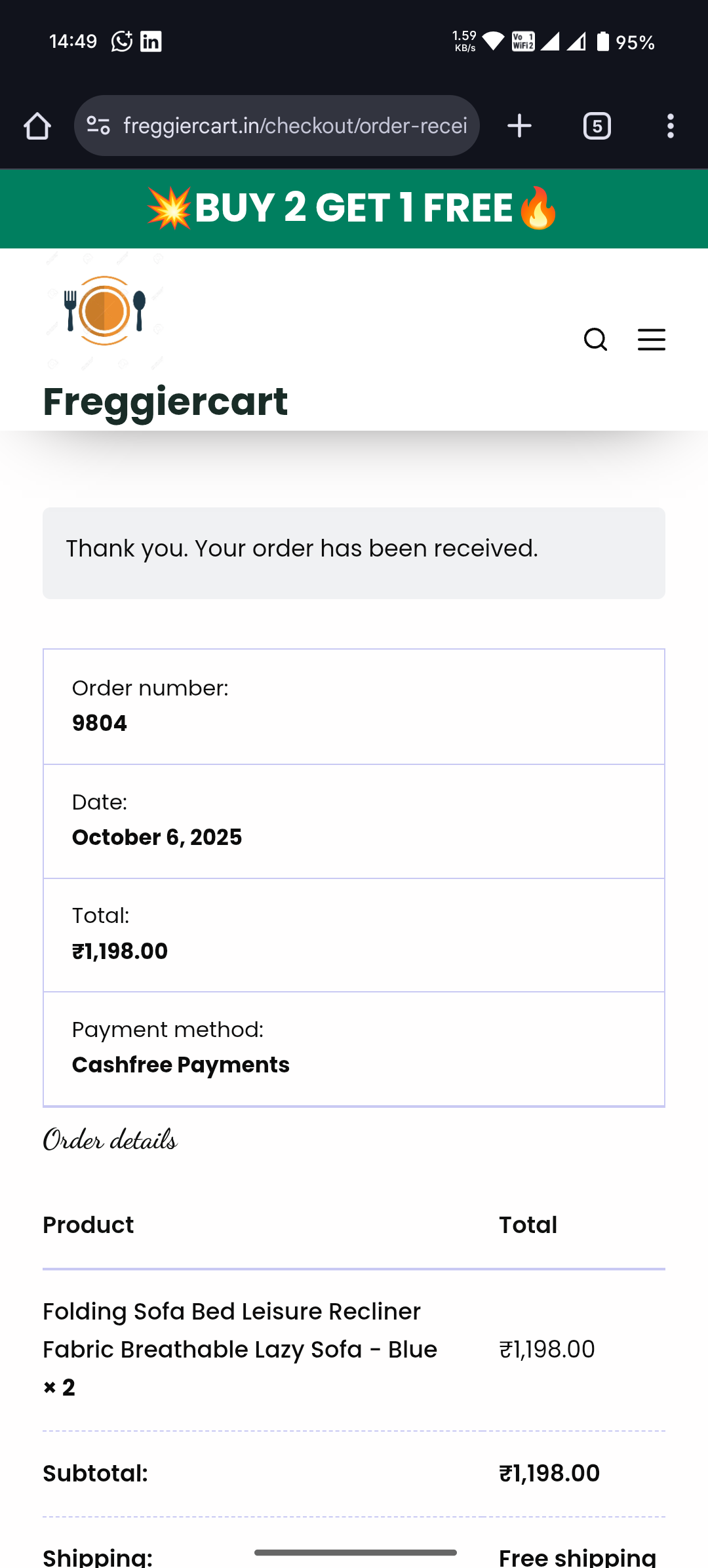Tap the bottom navigation gesture handle
The image size is (708, 1568).
pos(355,1552)
